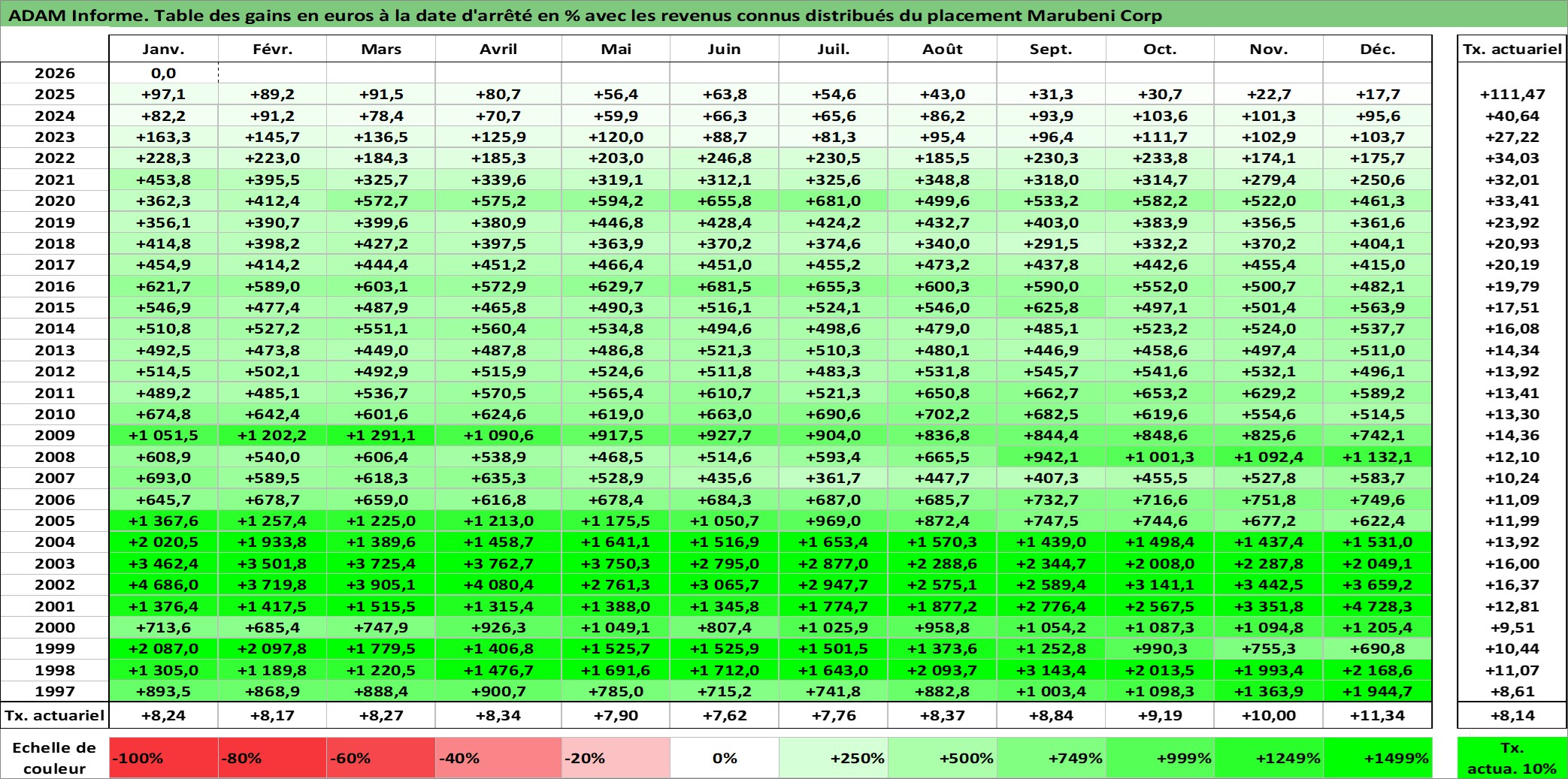Select the '+4 728,3' cell in 2001

pyautogui.click(x=1377, y=606)
